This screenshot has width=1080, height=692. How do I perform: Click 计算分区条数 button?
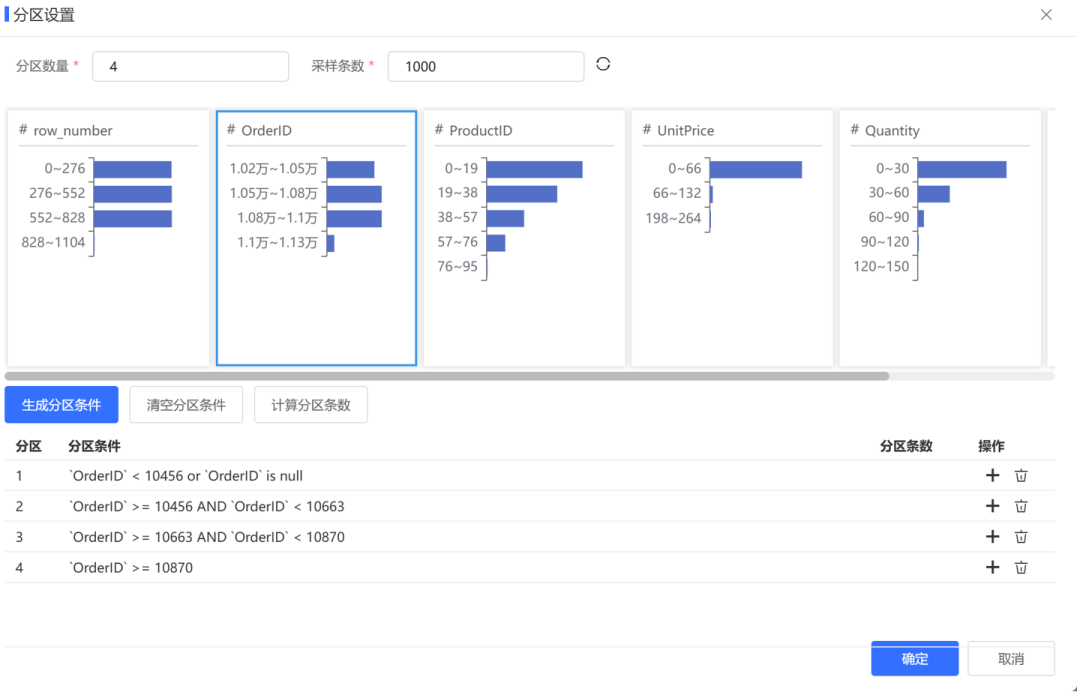[311, 405]
